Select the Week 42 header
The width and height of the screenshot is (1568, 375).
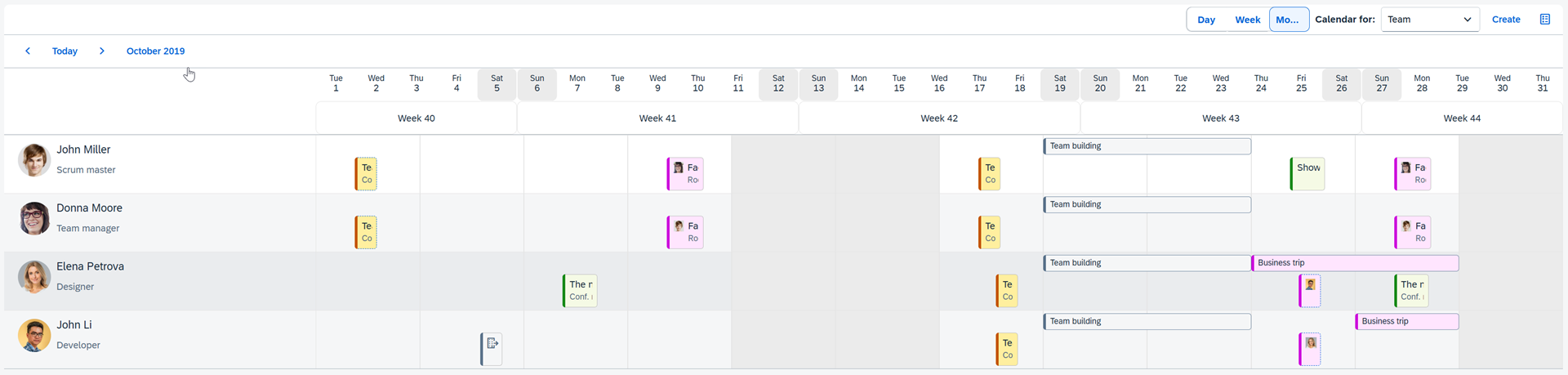coord(939,118)
